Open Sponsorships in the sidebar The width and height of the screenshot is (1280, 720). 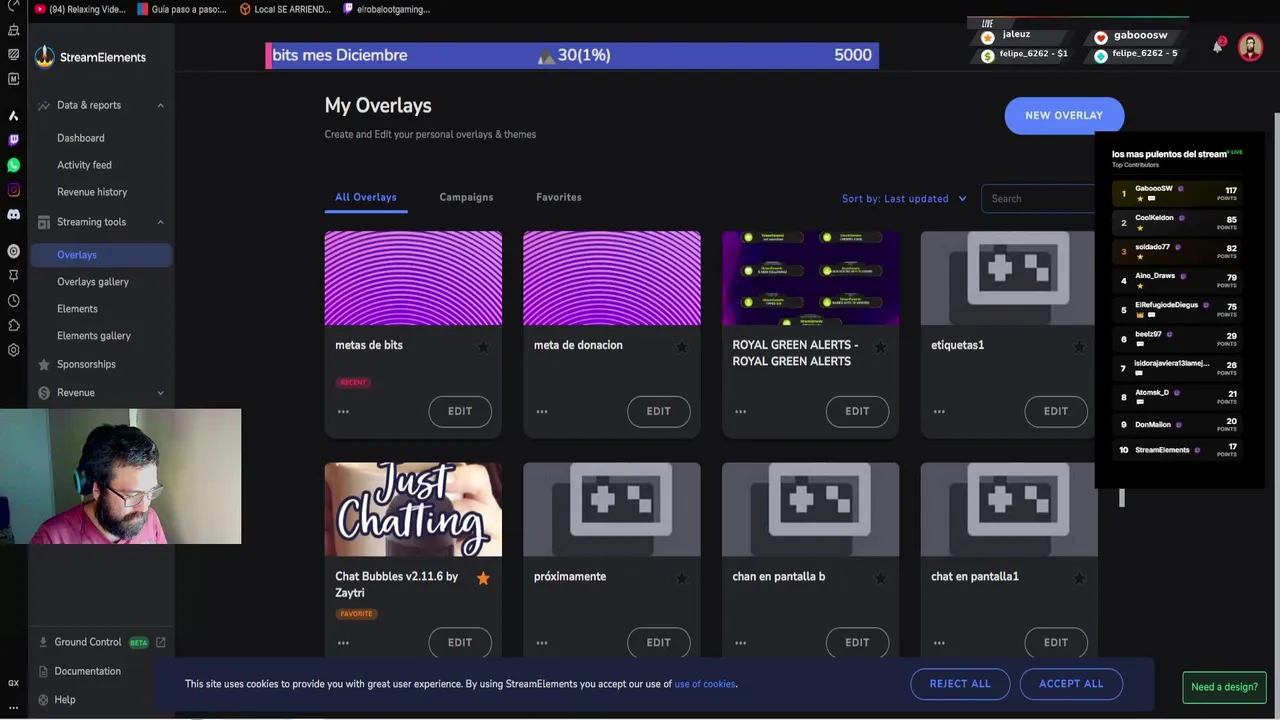(x=86, y=364)
